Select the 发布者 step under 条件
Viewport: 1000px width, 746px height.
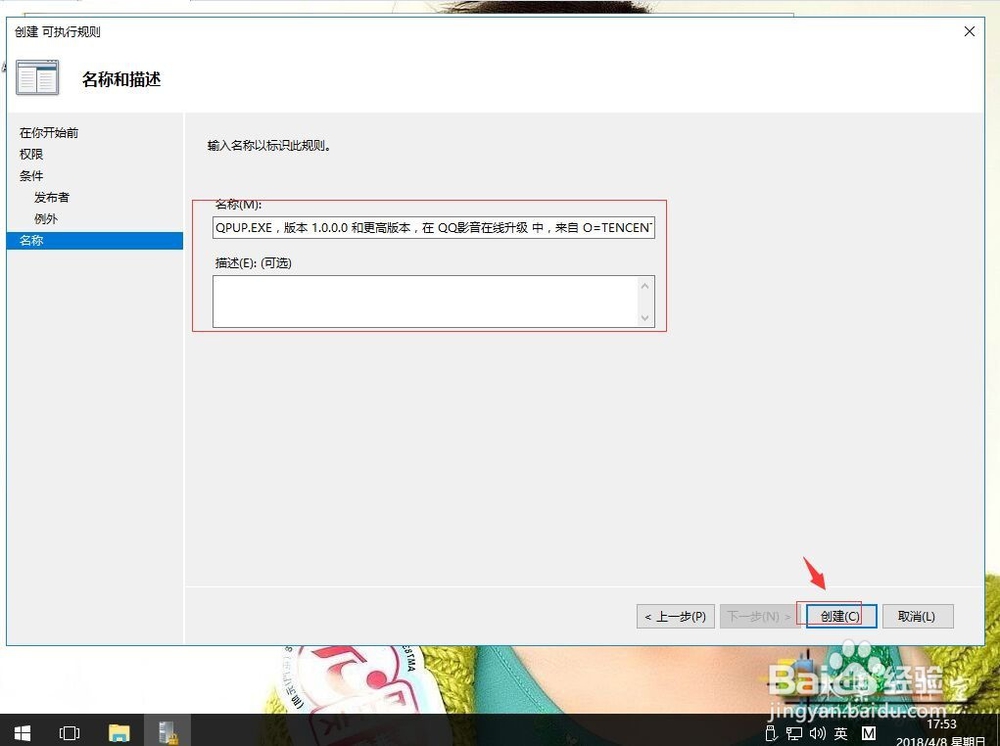(51, 197)
